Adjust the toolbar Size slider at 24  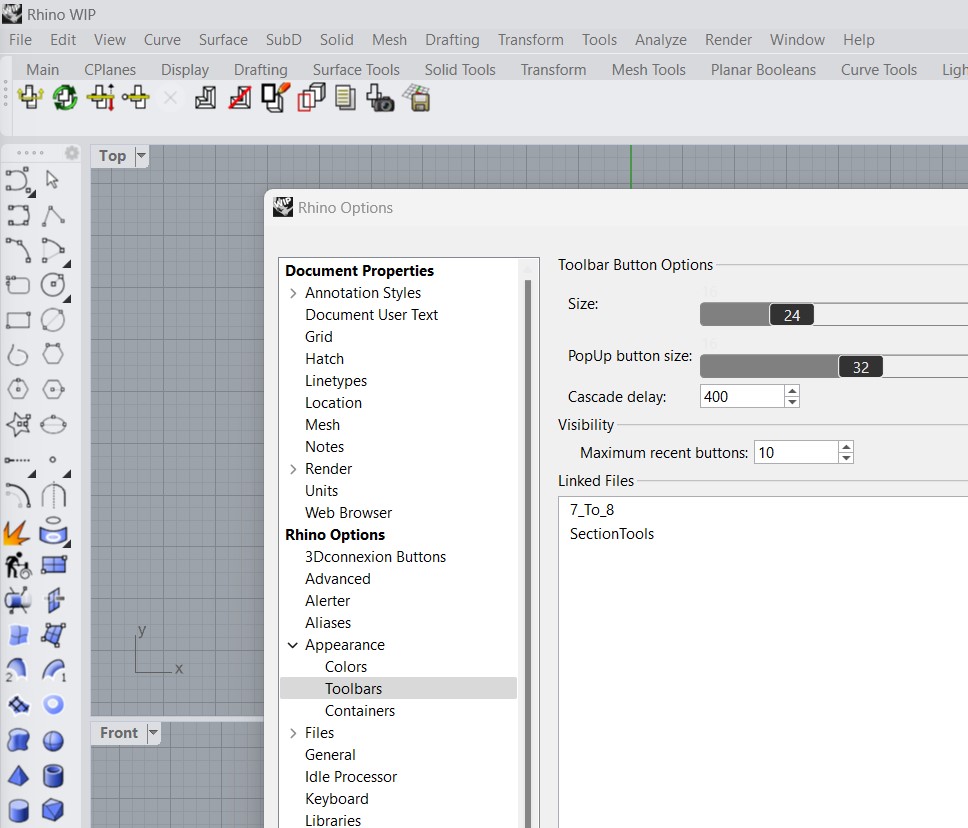click(x=791, y=315)
